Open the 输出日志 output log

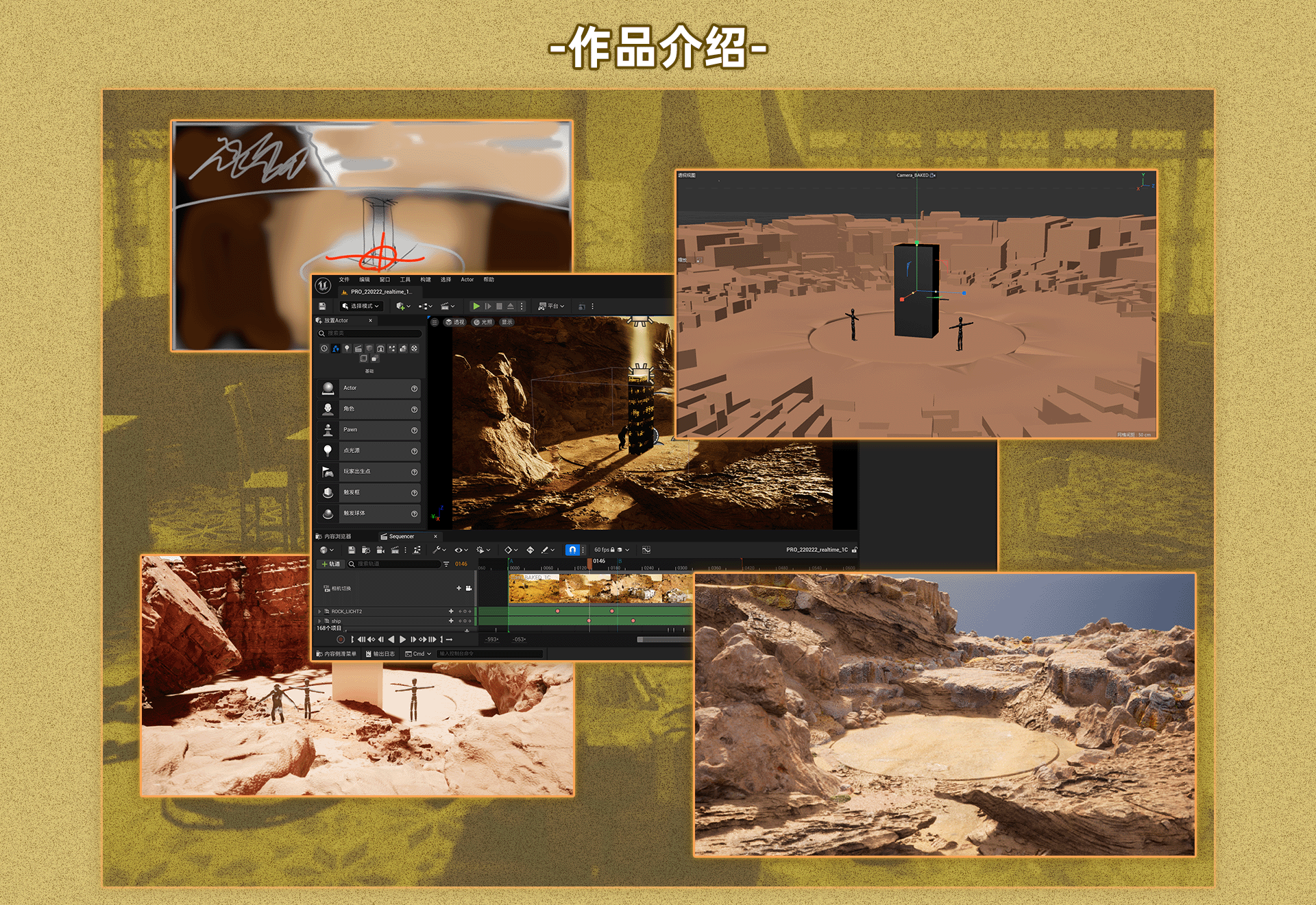point(380,654)
